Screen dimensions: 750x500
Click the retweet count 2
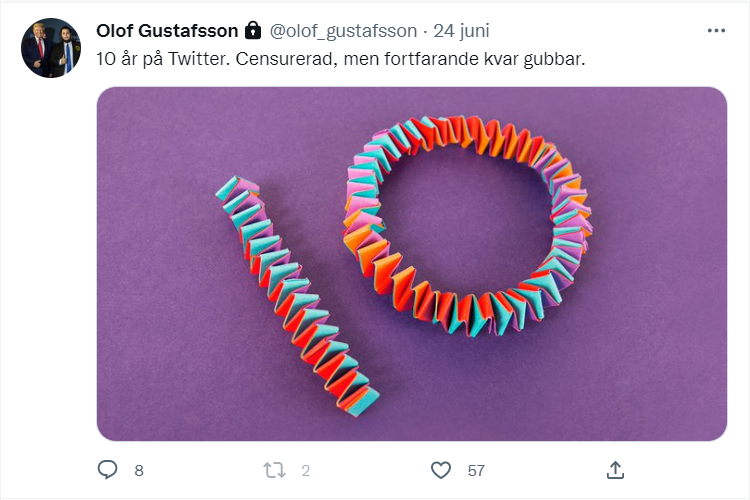(x=306, y=471)
